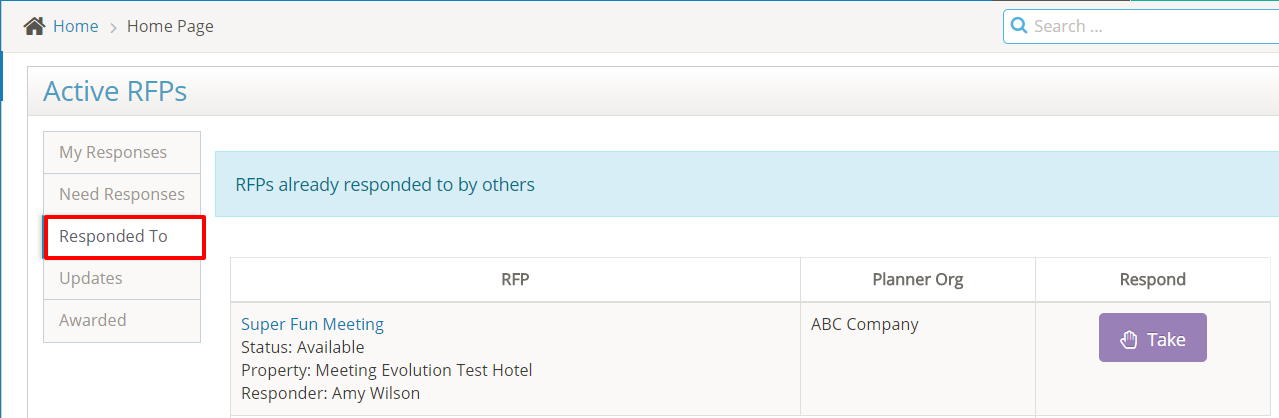Click the breadcrumb chevron separator after Home
This screenshot has width=1279, height=418.
[x=113, y=27]
